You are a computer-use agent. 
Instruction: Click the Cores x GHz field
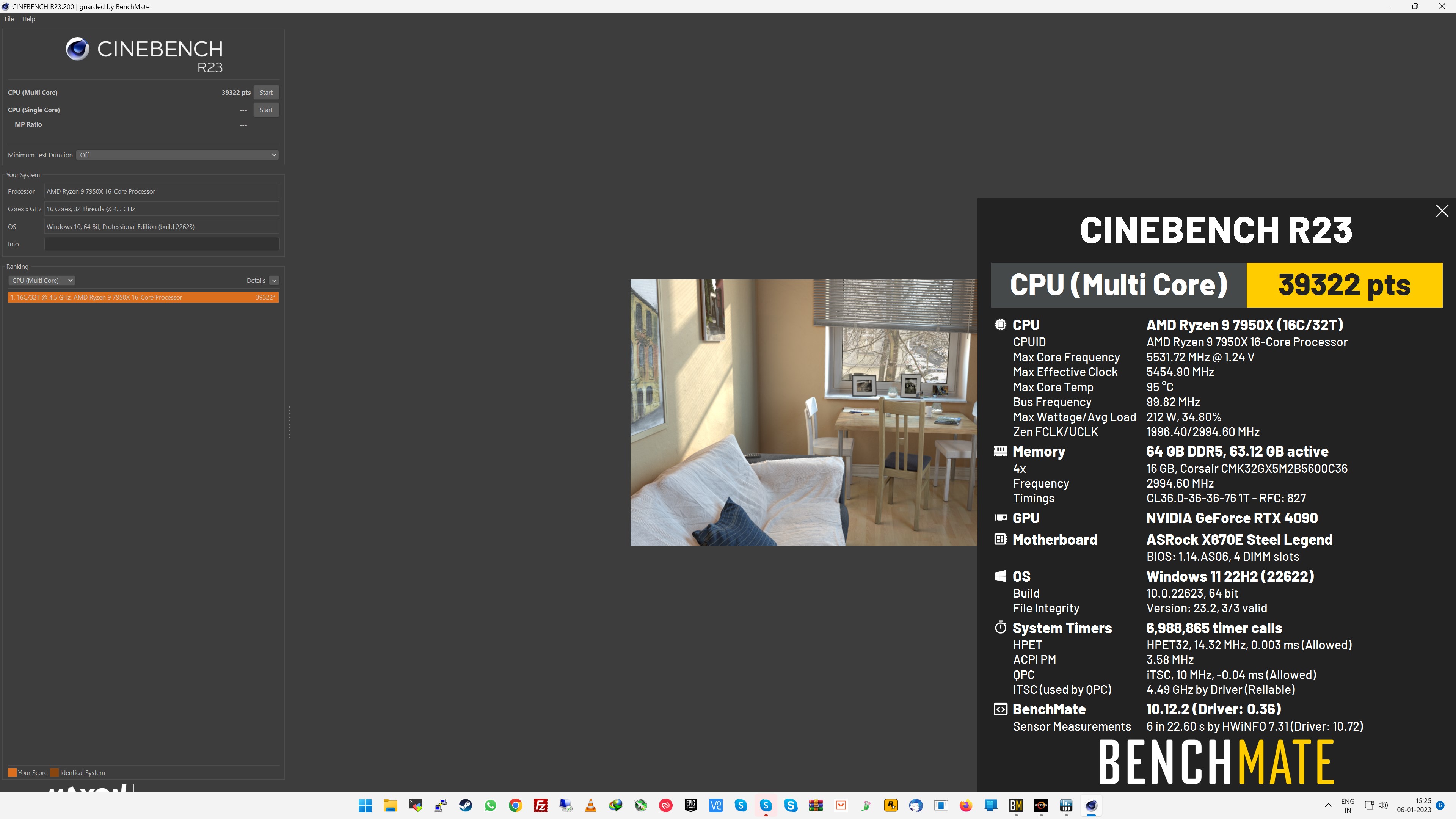tap(162, 209)
